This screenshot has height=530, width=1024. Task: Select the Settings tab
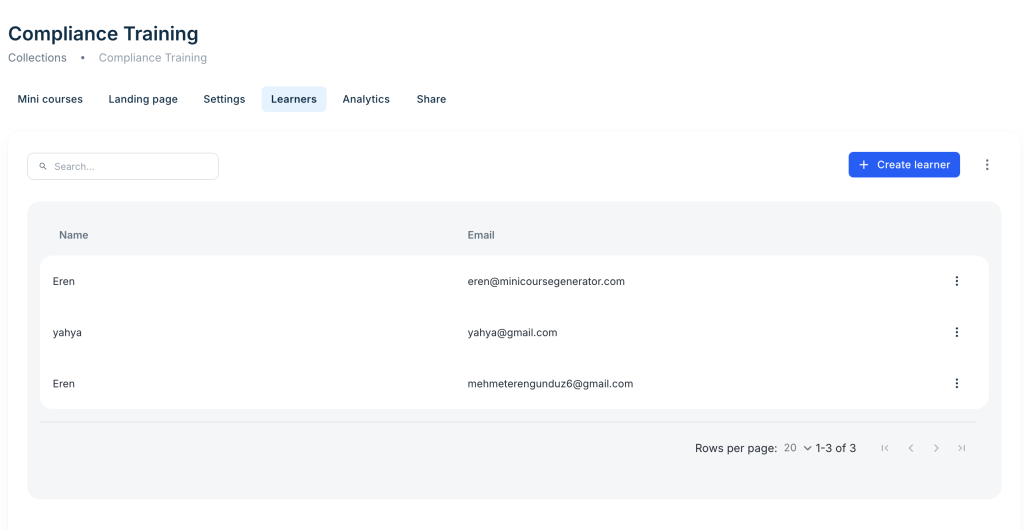pyautogui.click(x=224, y=99)
